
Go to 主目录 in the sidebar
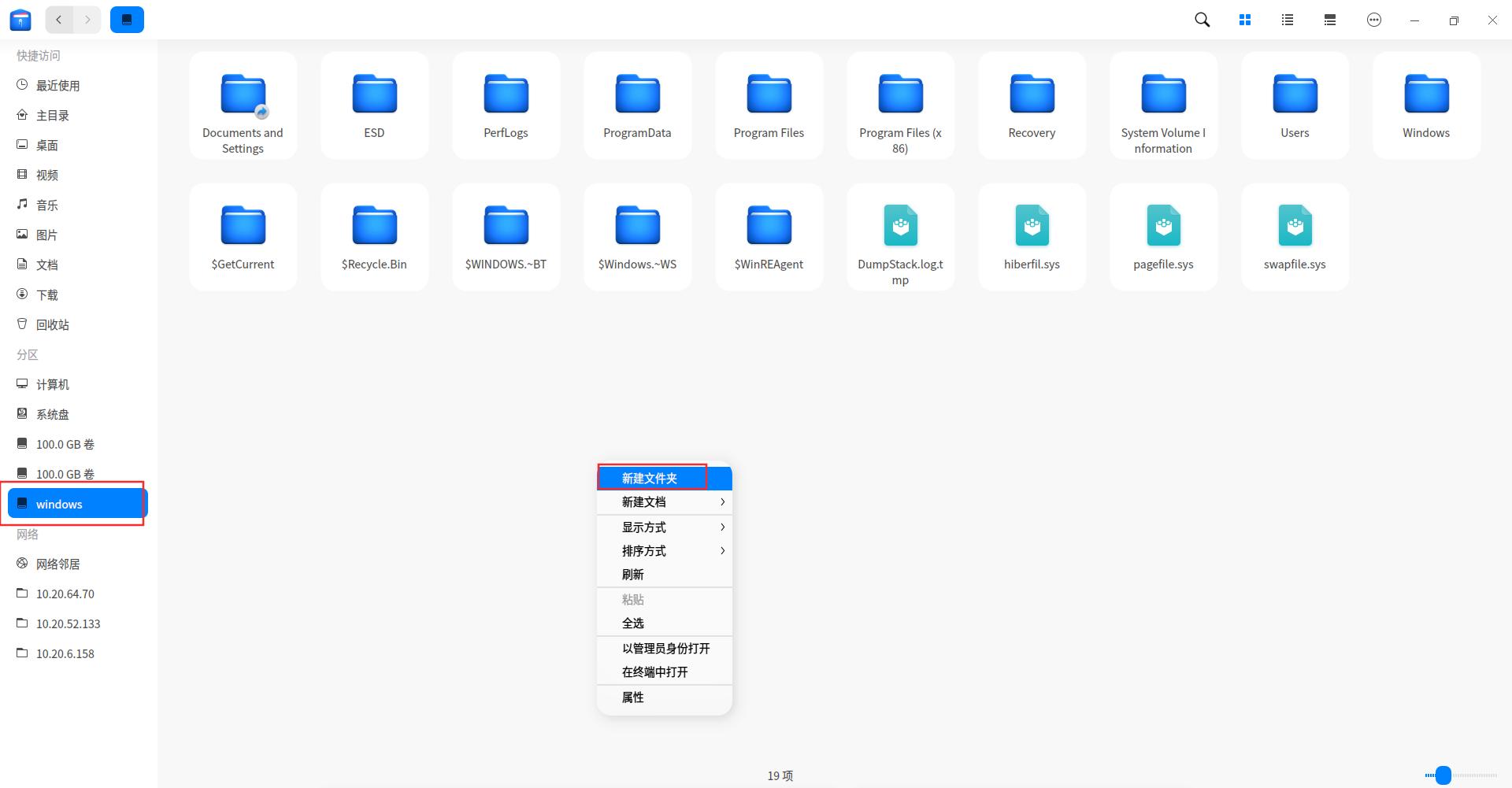[78, 115]
